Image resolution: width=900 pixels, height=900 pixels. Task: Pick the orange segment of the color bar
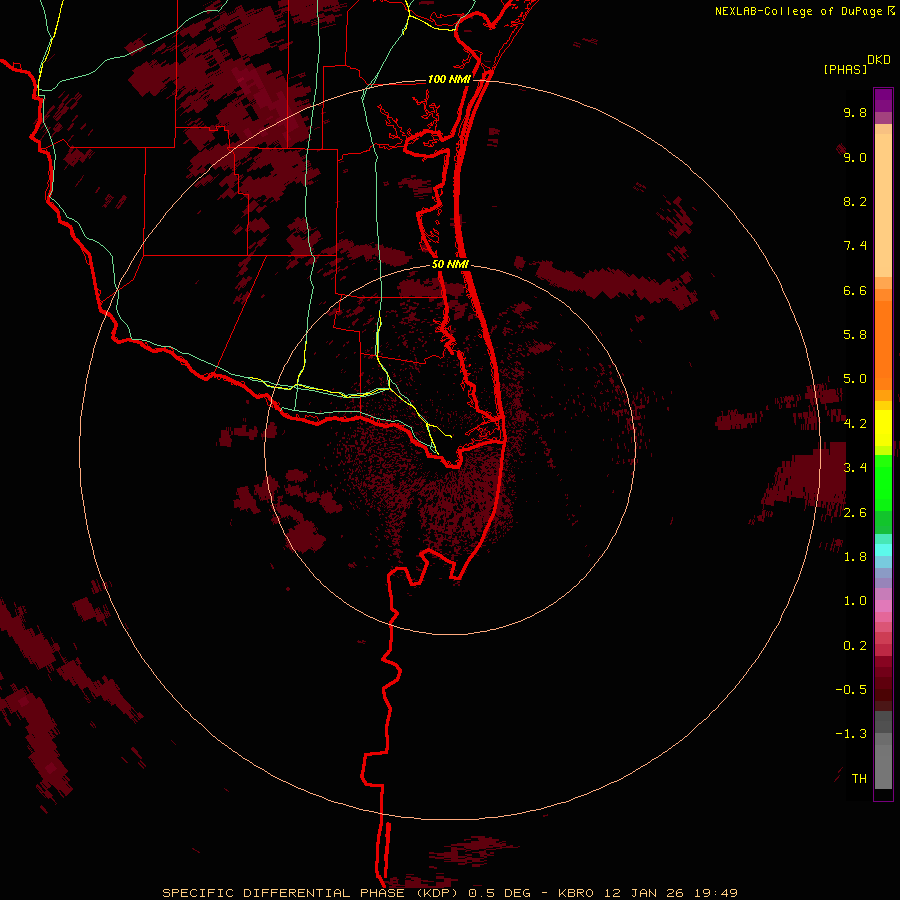(883, 346)
